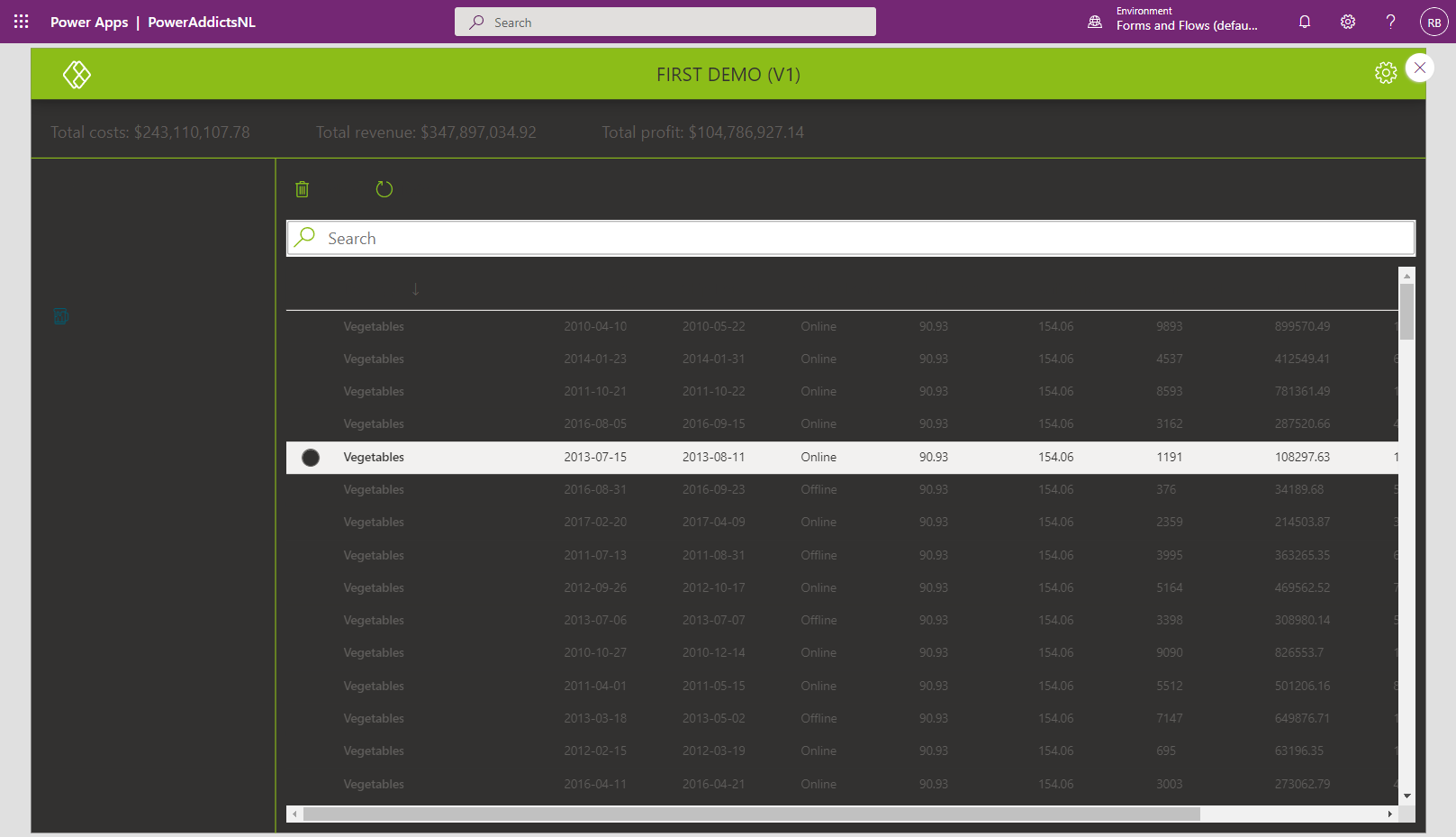Click the Power Apps breadcrumb link
The image size is (1456, 837).
89,22
